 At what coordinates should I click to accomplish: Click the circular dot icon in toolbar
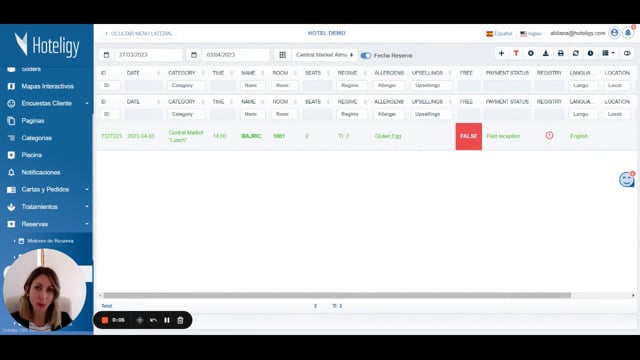531,53
